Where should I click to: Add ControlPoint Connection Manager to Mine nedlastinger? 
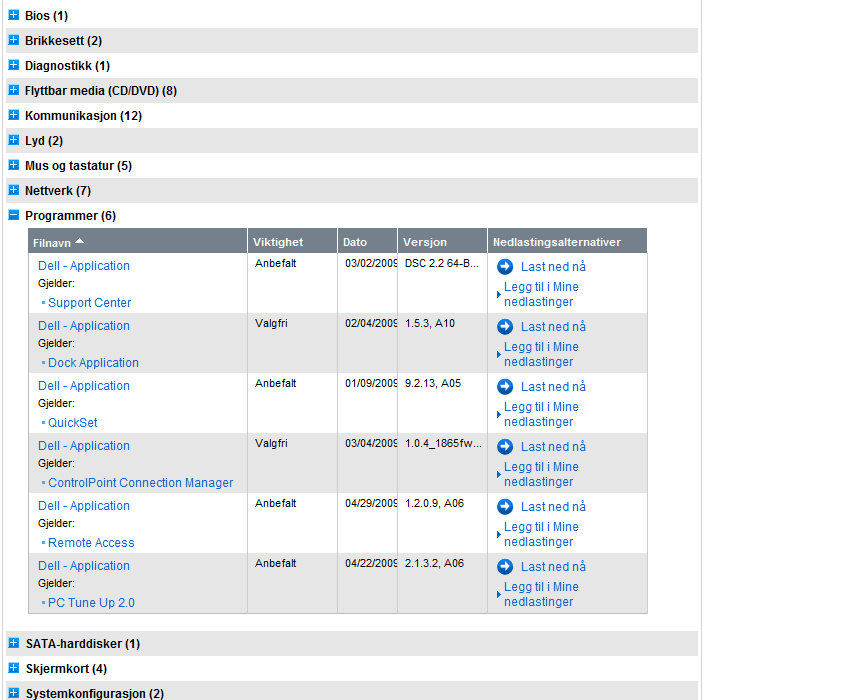coord(541,475)
